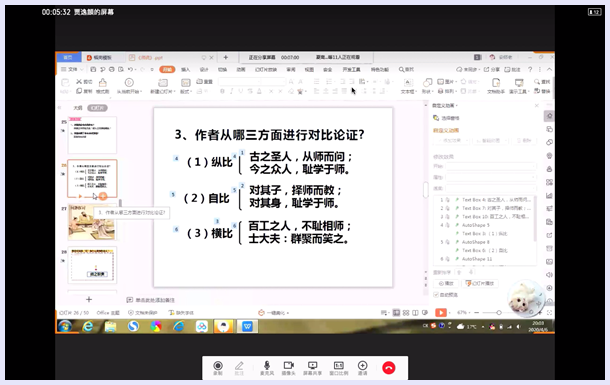Screen dimensions: 610x385
Task: Click the new slide (新建幻灯片) icon
Action: [163, 82]
